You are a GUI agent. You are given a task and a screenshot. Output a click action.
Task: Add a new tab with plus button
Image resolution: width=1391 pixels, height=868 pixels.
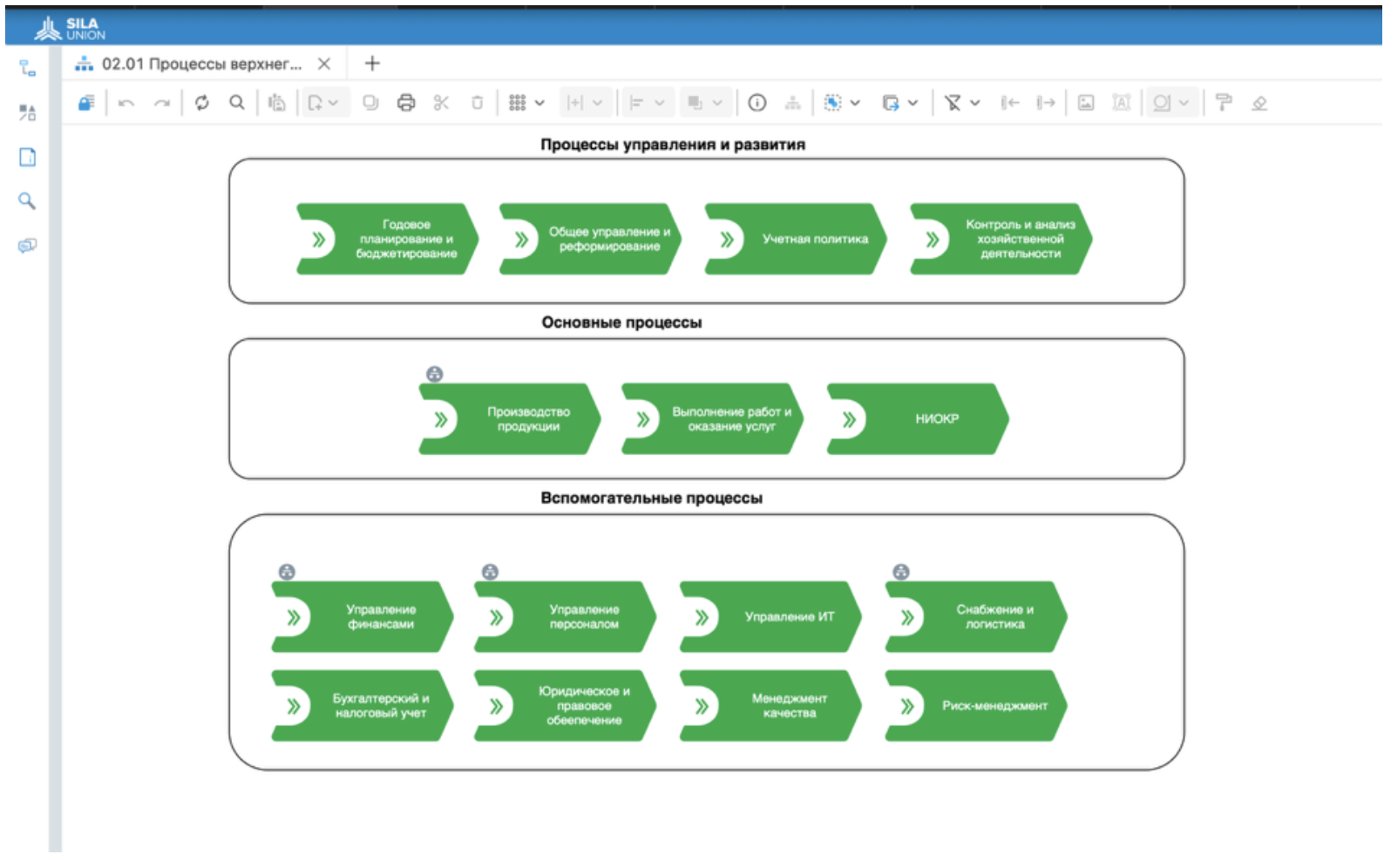click(x=372, y=64)
